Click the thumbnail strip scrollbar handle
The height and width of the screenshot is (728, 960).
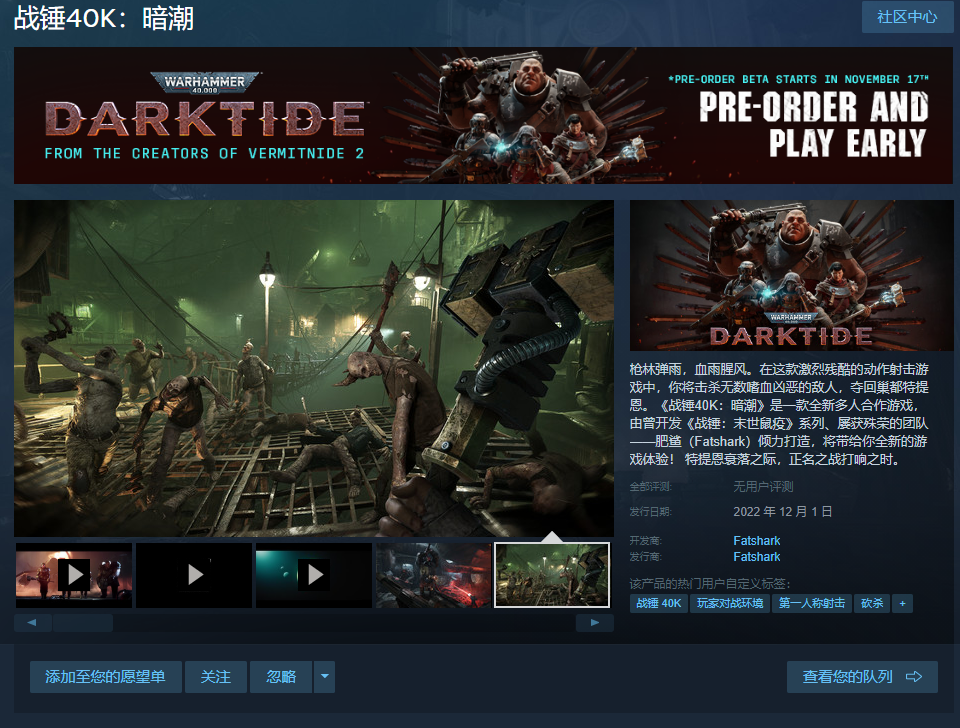[83, 623]
